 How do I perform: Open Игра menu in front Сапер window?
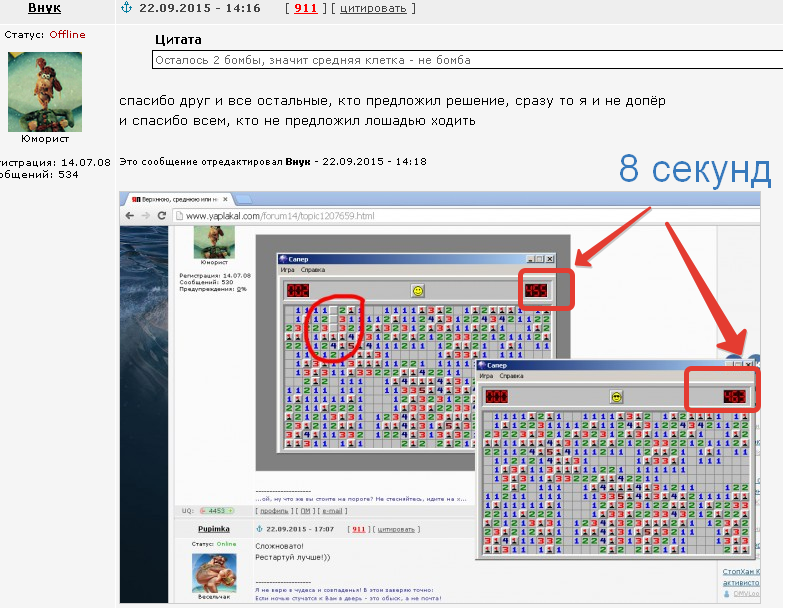click(x=486, y=376)
